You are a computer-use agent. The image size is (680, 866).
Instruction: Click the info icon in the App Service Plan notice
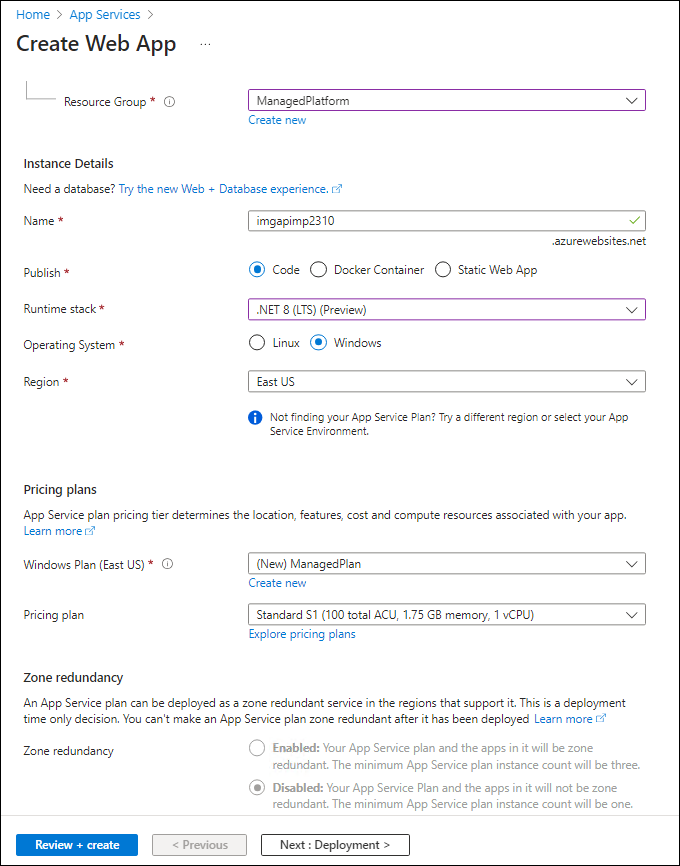pyautogui.click(x=256, y=418)
